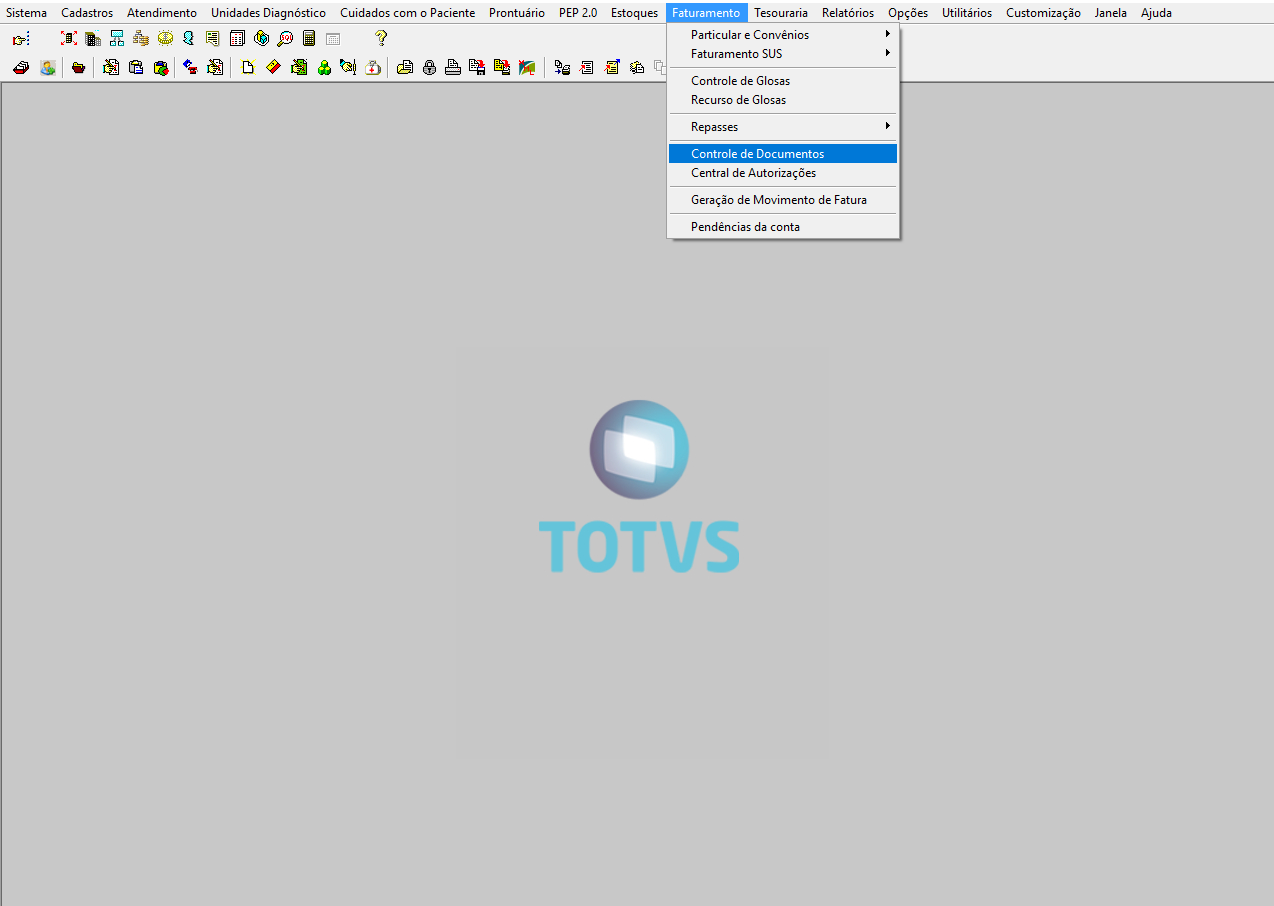Open the Relatórios menu
The width and height of the screenshot is (1274, 906).
click(x=848, y=13)
